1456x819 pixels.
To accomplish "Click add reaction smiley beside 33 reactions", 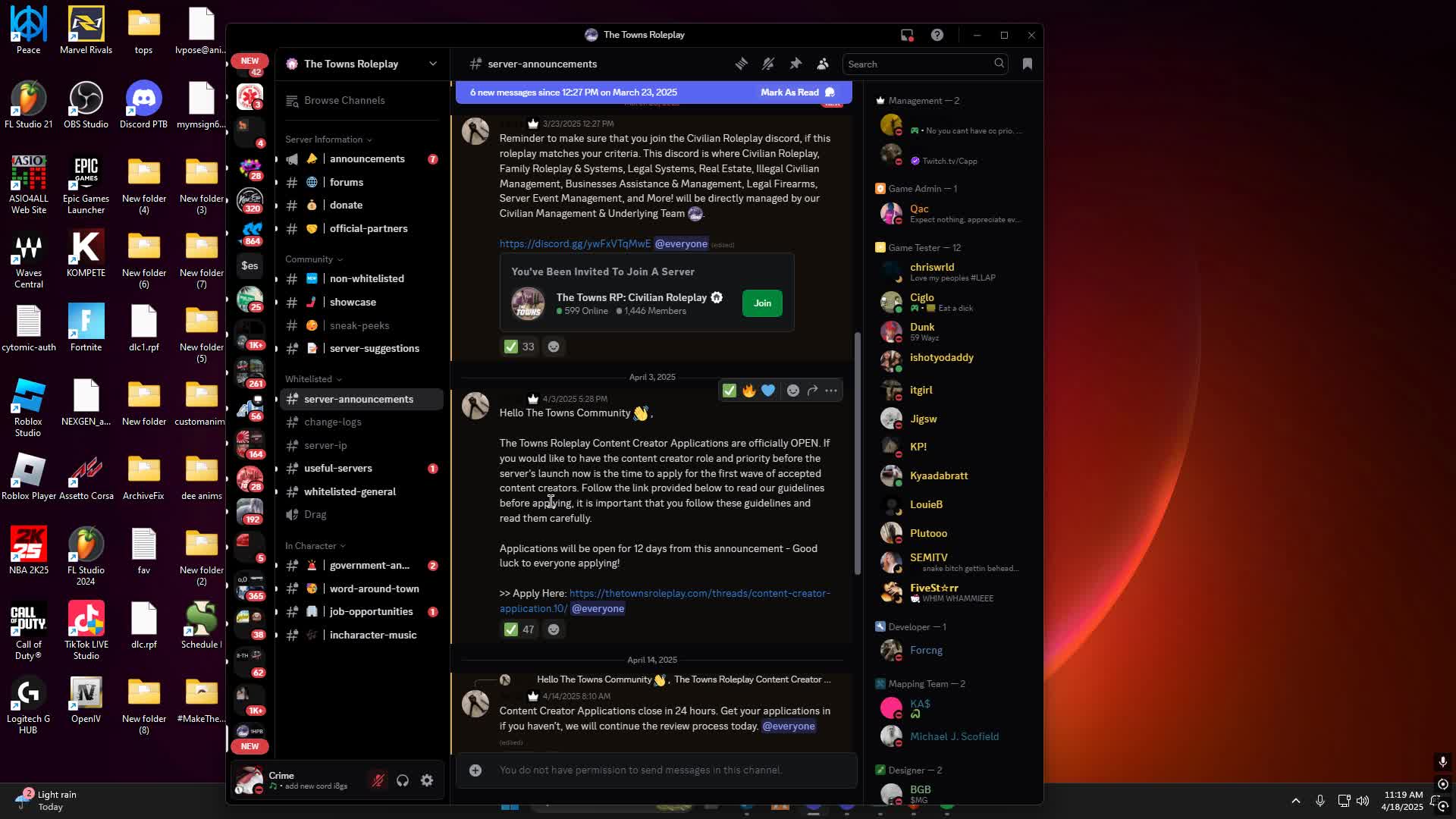I will (554, 347).
